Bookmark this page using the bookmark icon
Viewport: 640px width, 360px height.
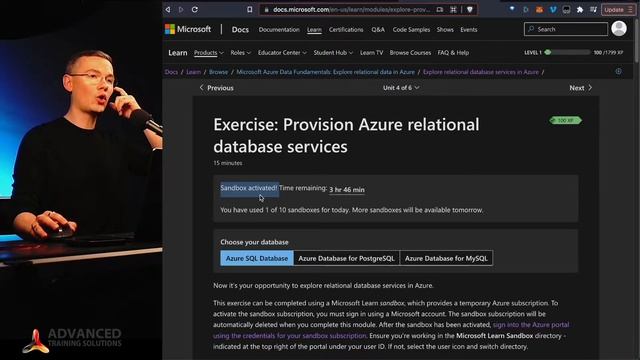tap(249, 9)
